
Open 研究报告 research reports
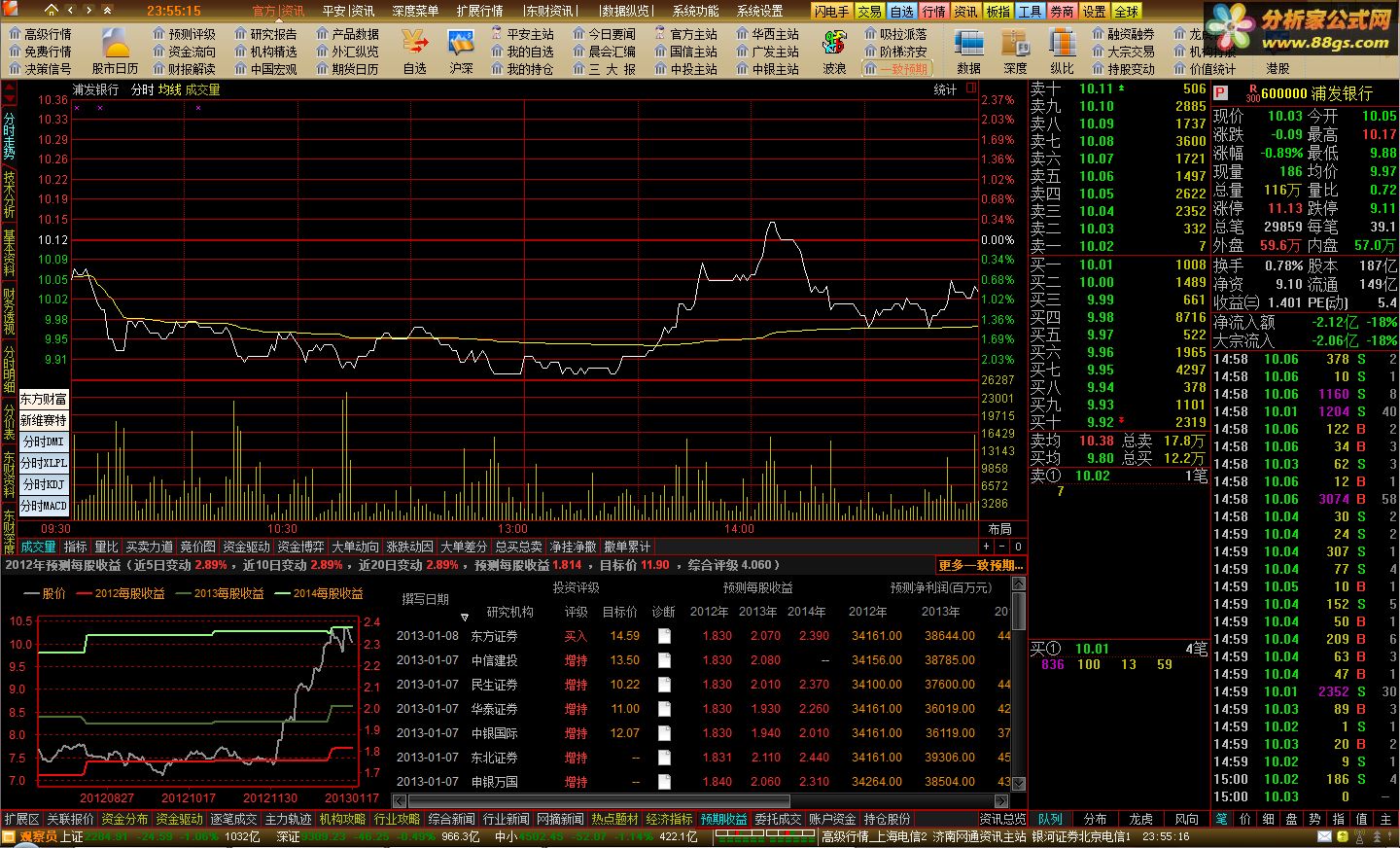coord(265,34)
